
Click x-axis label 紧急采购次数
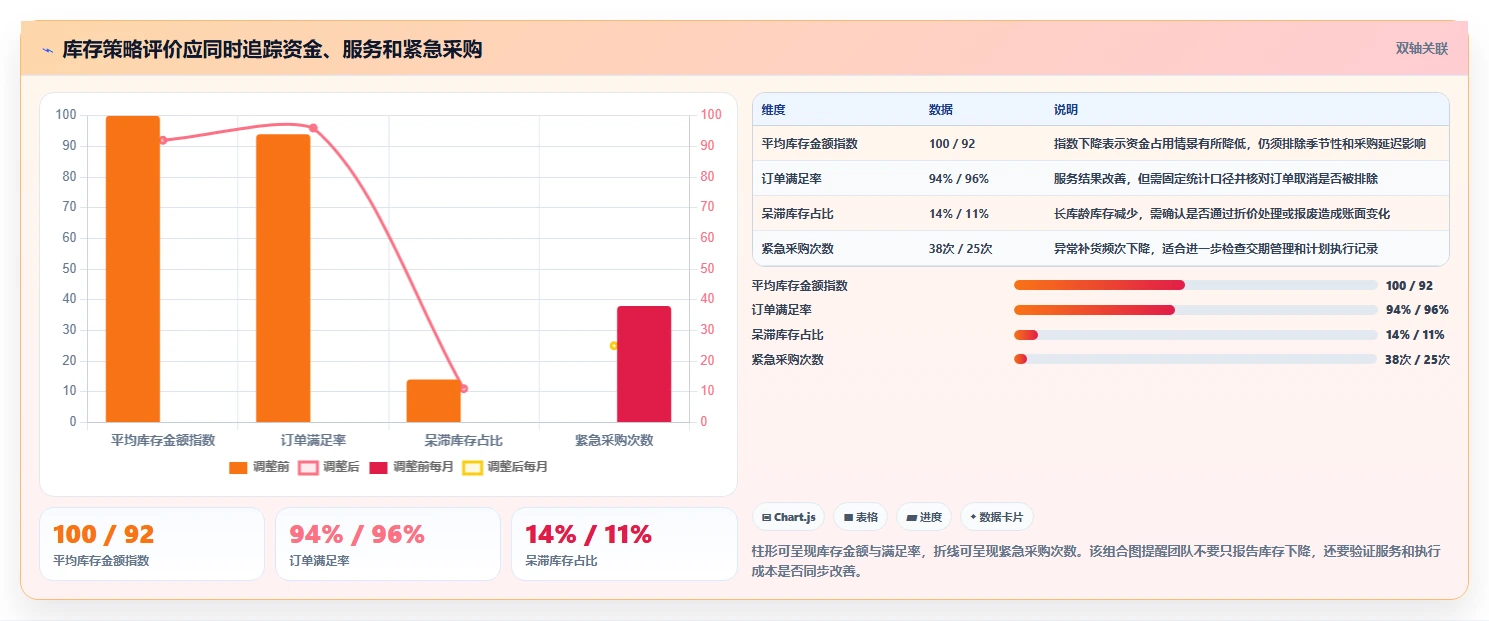pyautogui.click(x=614, y=440)
